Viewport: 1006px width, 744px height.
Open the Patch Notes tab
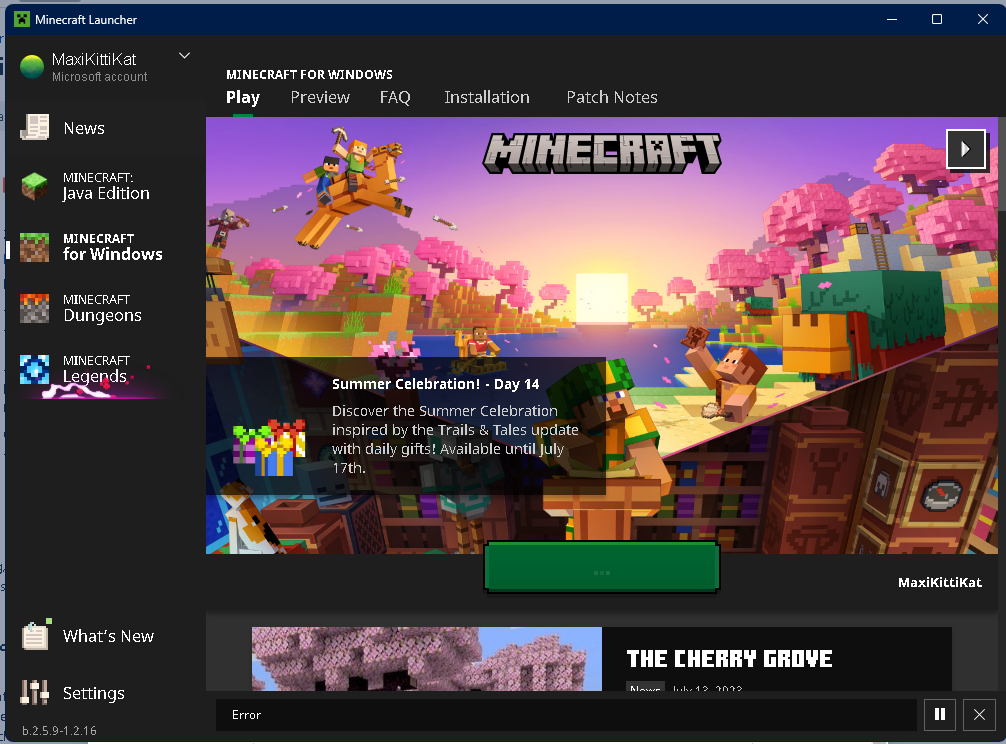pyautogui.click(x=612, y=97)
